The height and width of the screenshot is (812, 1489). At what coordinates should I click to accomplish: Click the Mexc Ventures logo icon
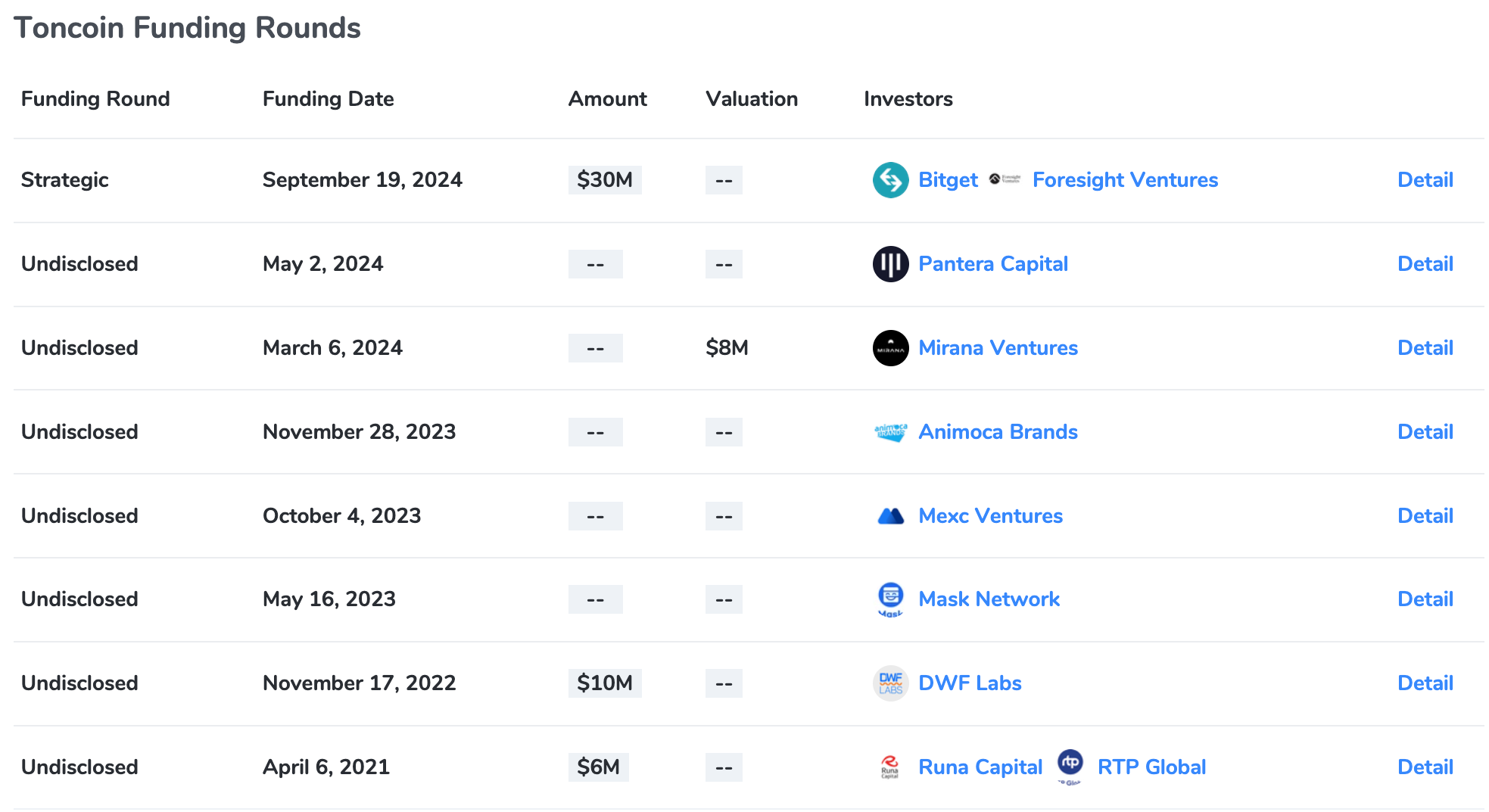tap(890, 516)
